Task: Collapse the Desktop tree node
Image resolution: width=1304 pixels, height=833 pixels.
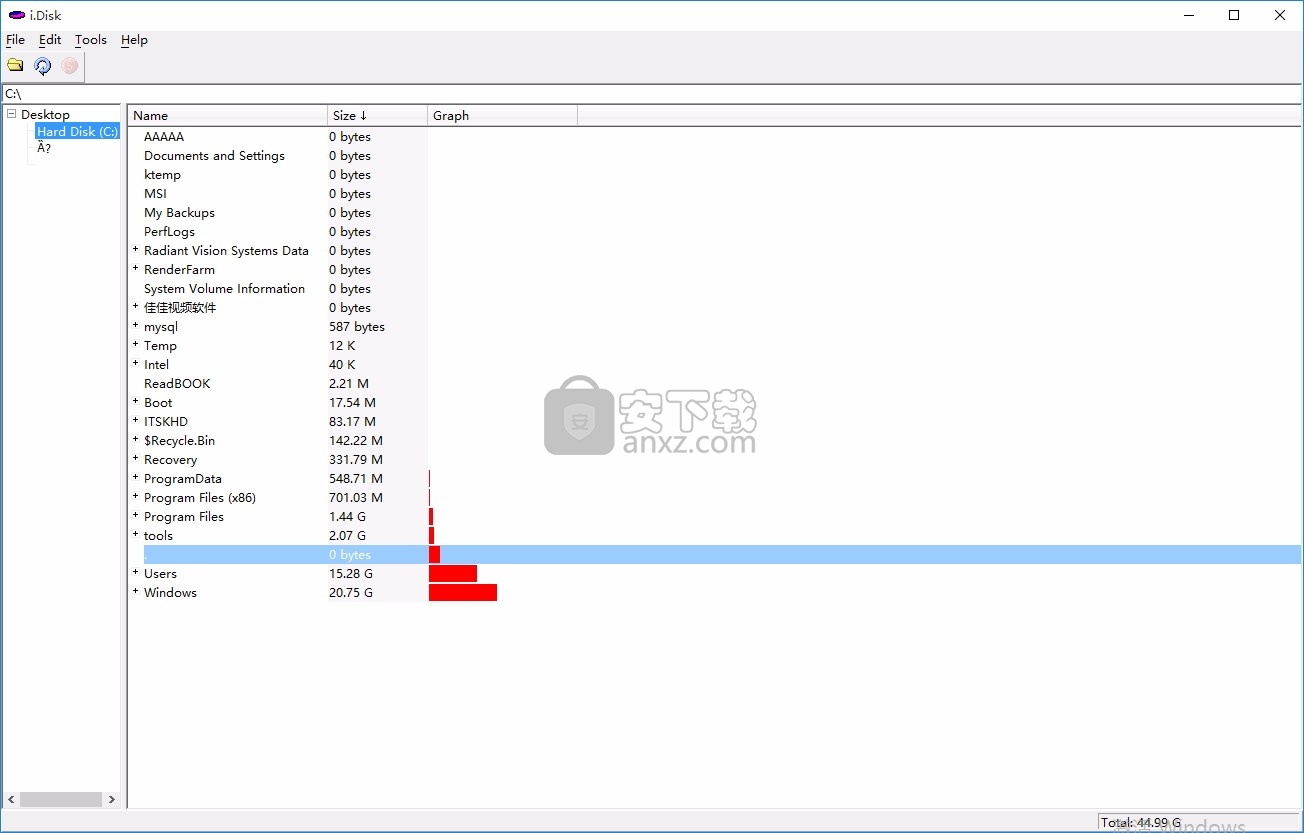Action: (x=12, y=114)
